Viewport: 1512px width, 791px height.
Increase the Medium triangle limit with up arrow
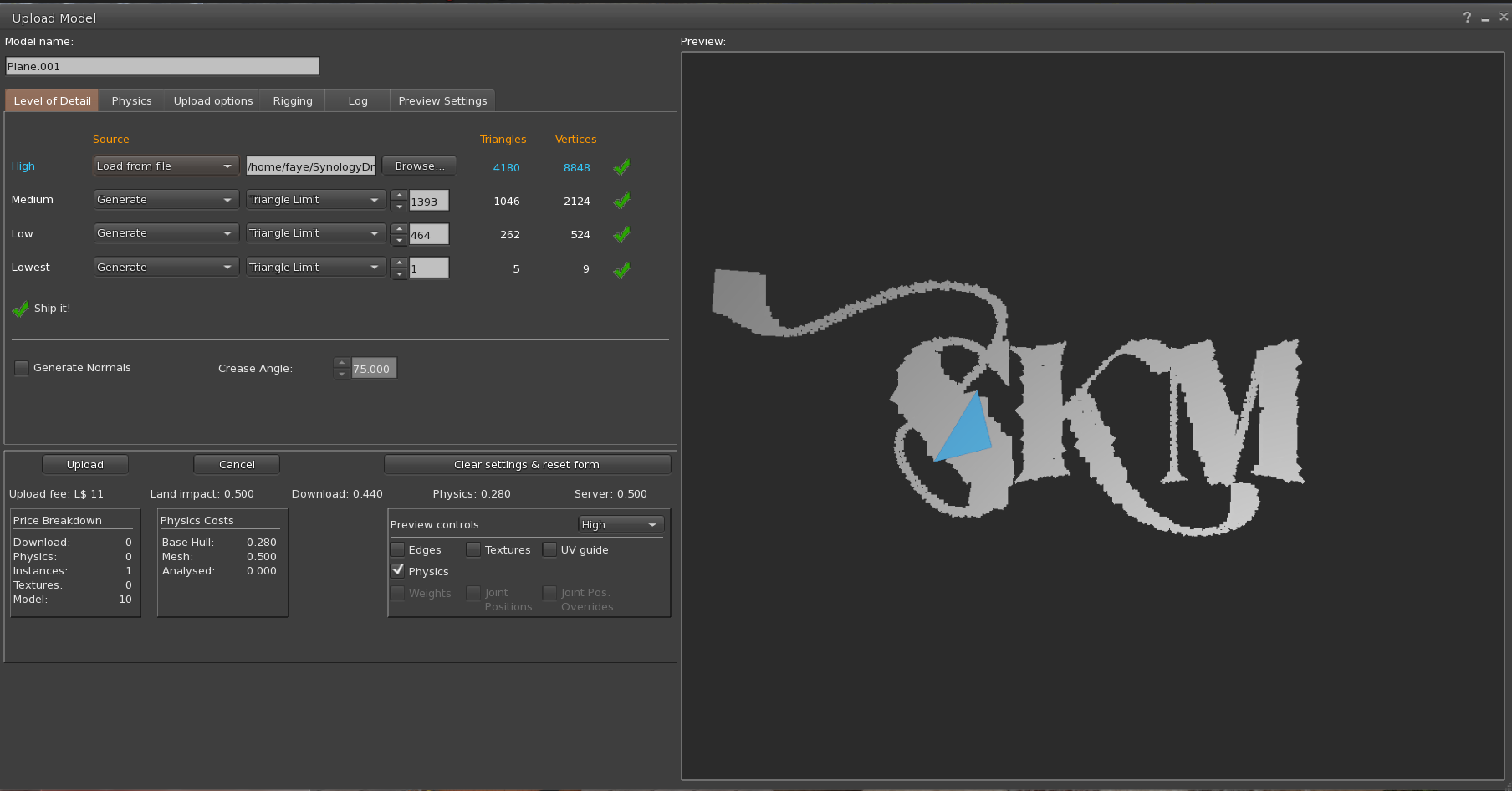click(x=400, y=195)
